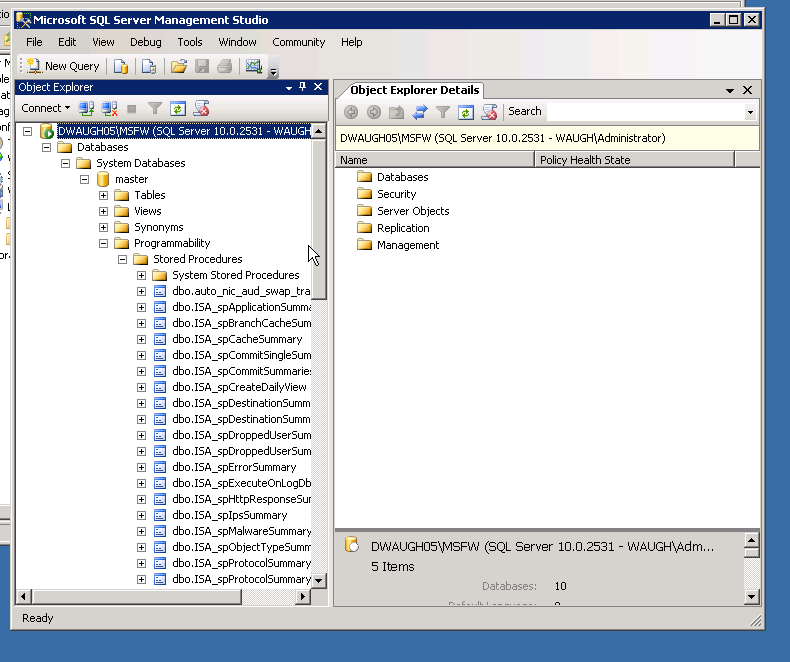Select the Object Explorer Details tab
This screenshot has height=662, width=790.
click(x=414, y=90)
